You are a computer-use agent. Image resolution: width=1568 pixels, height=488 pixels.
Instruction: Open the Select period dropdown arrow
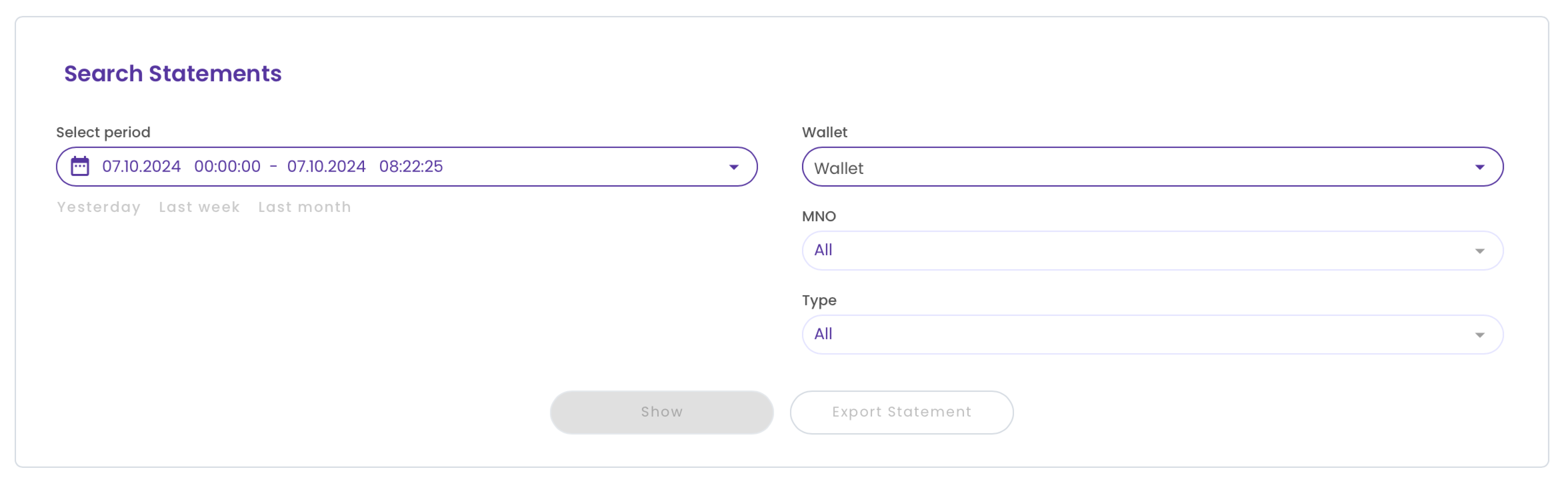[734, 167]
